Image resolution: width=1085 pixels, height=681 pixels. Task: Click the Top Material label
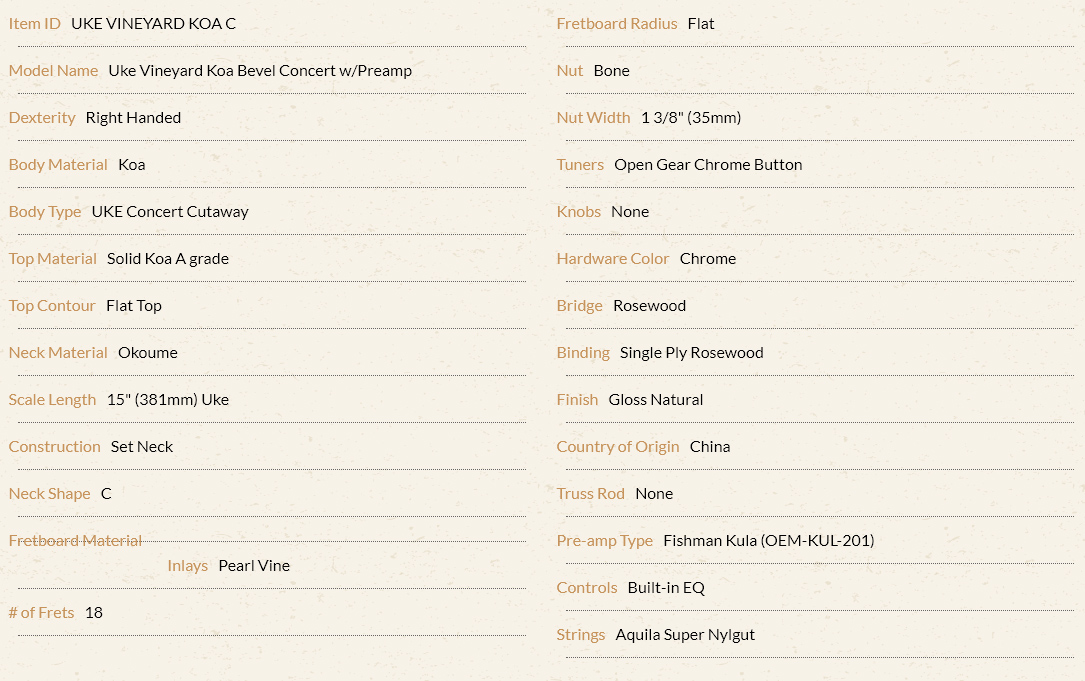(x=53, y=259)
